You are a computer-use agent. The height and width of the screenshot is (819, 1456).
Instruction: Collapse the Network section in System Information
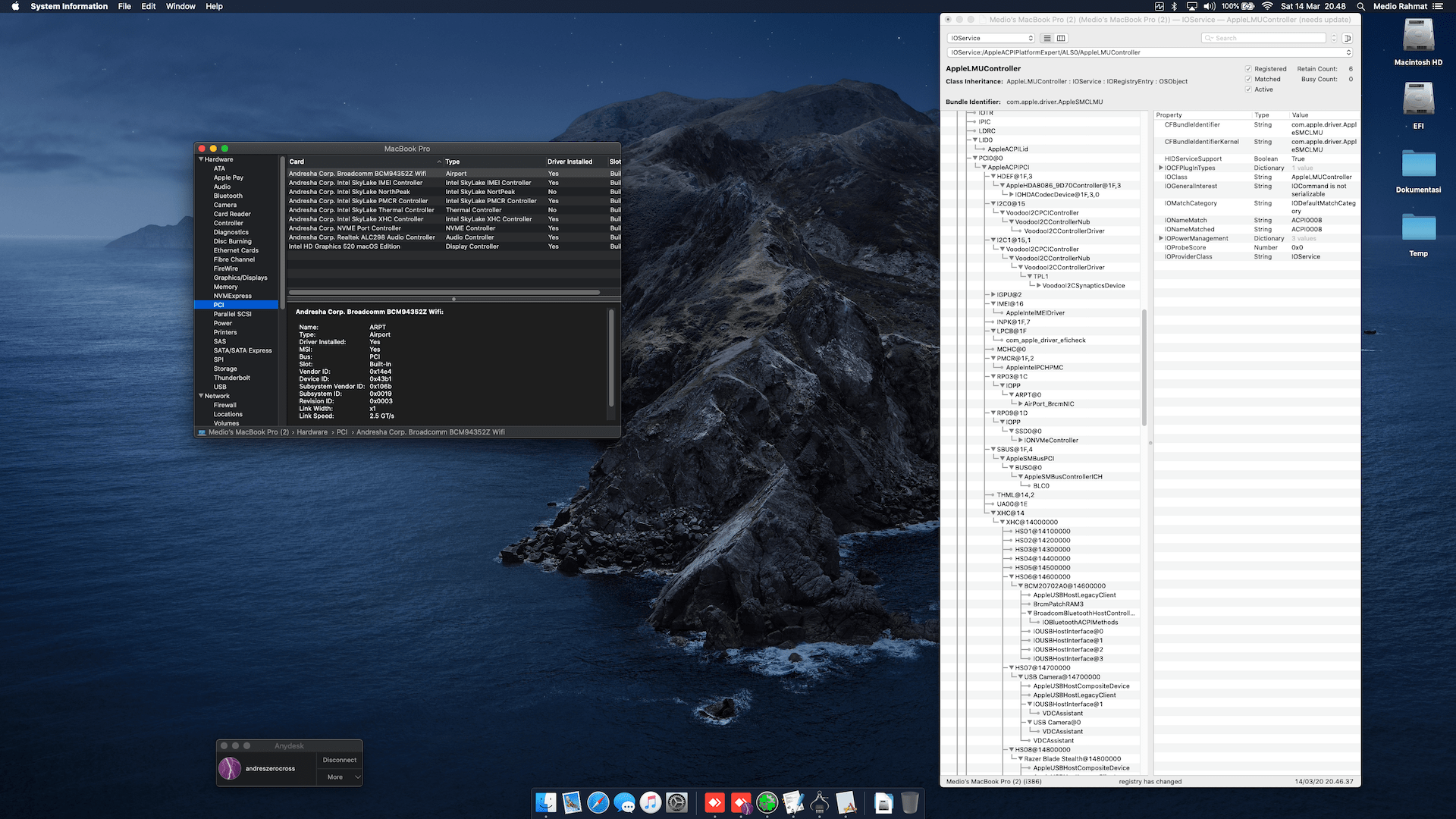coord(201,396)
